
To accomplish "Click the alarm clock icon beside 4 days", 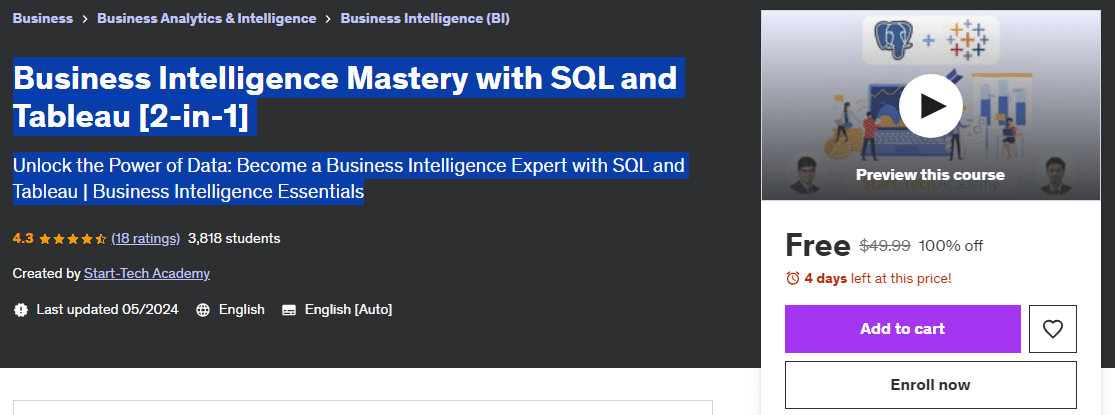I will point(793,279).
